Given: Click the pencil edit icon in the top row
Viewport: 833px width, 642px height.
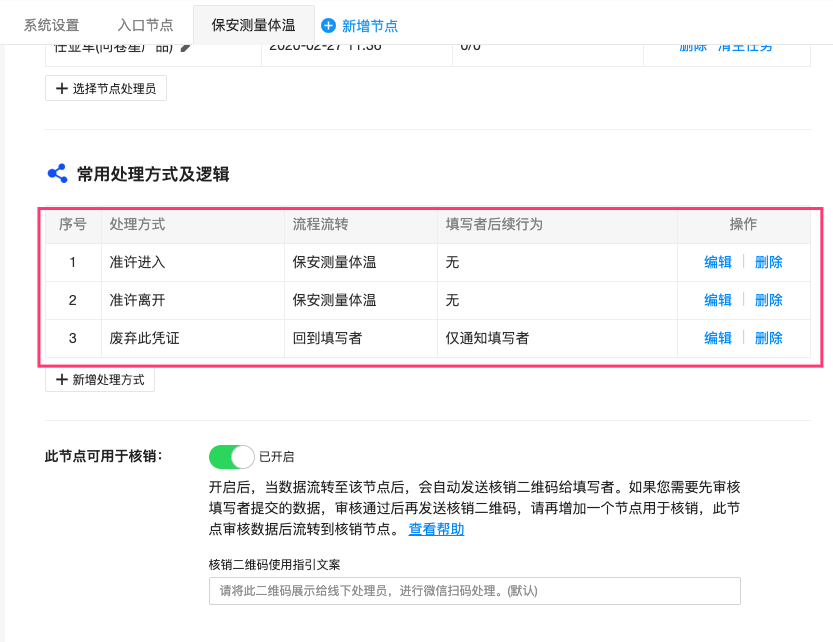Looking at the screenshot, I should click(185, 48).
